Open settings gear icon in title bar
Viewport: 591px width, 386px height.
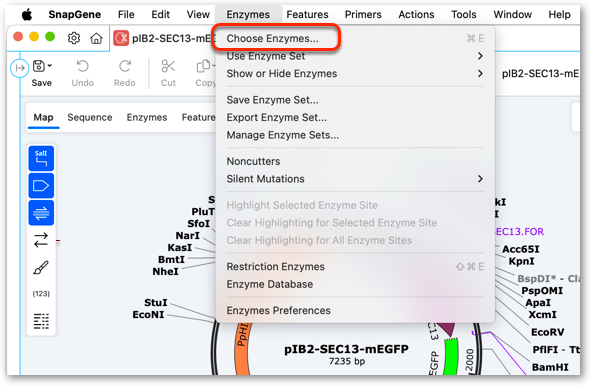pyautogui.click(x=74, y=38)
